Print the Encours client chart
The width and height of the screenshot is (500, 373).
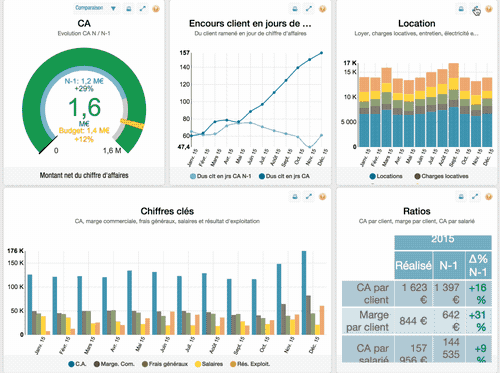click(295, 9)
